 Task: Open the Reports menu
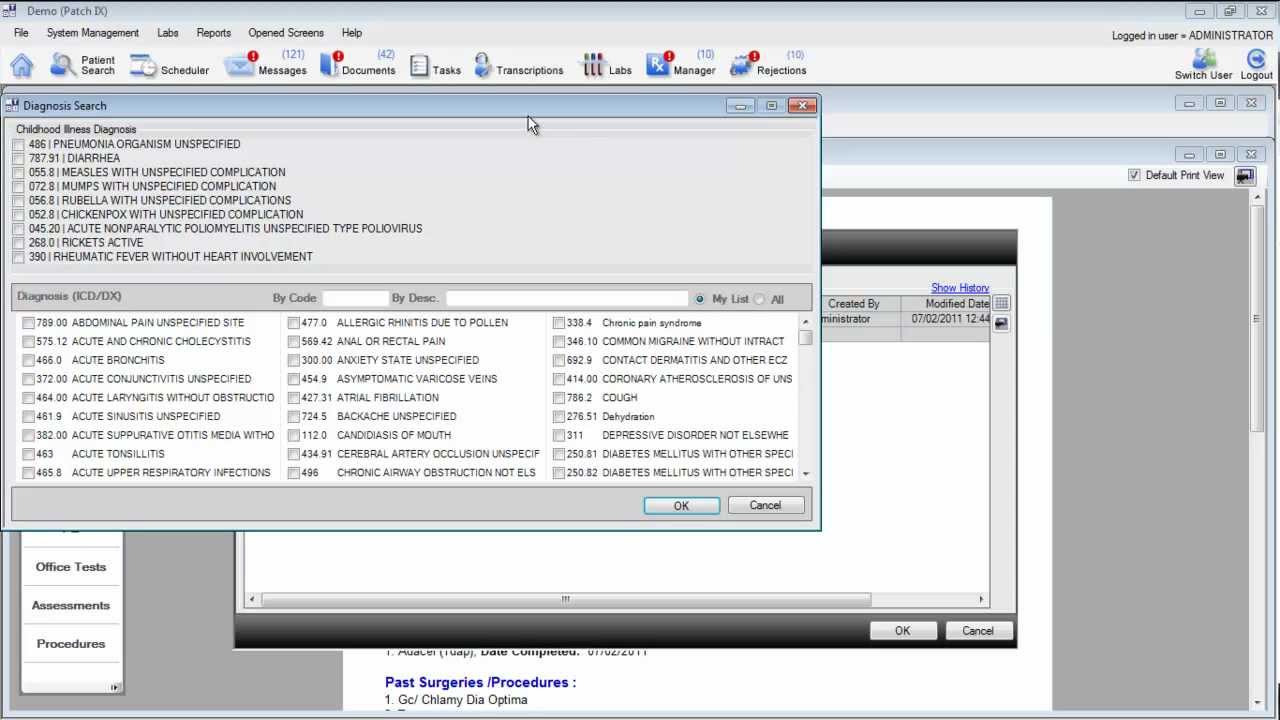click(214, 33)
